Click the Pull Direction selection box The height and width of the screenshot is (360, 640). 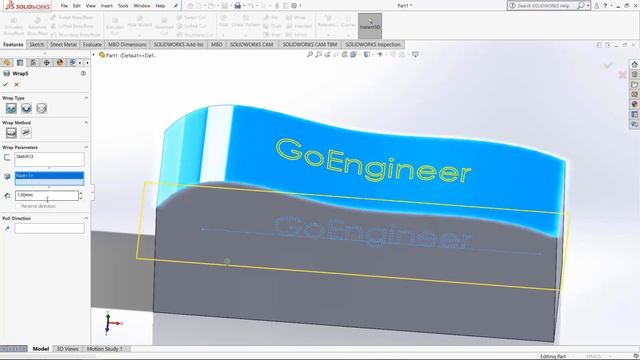pyautogui.click(x=49, y=228)
